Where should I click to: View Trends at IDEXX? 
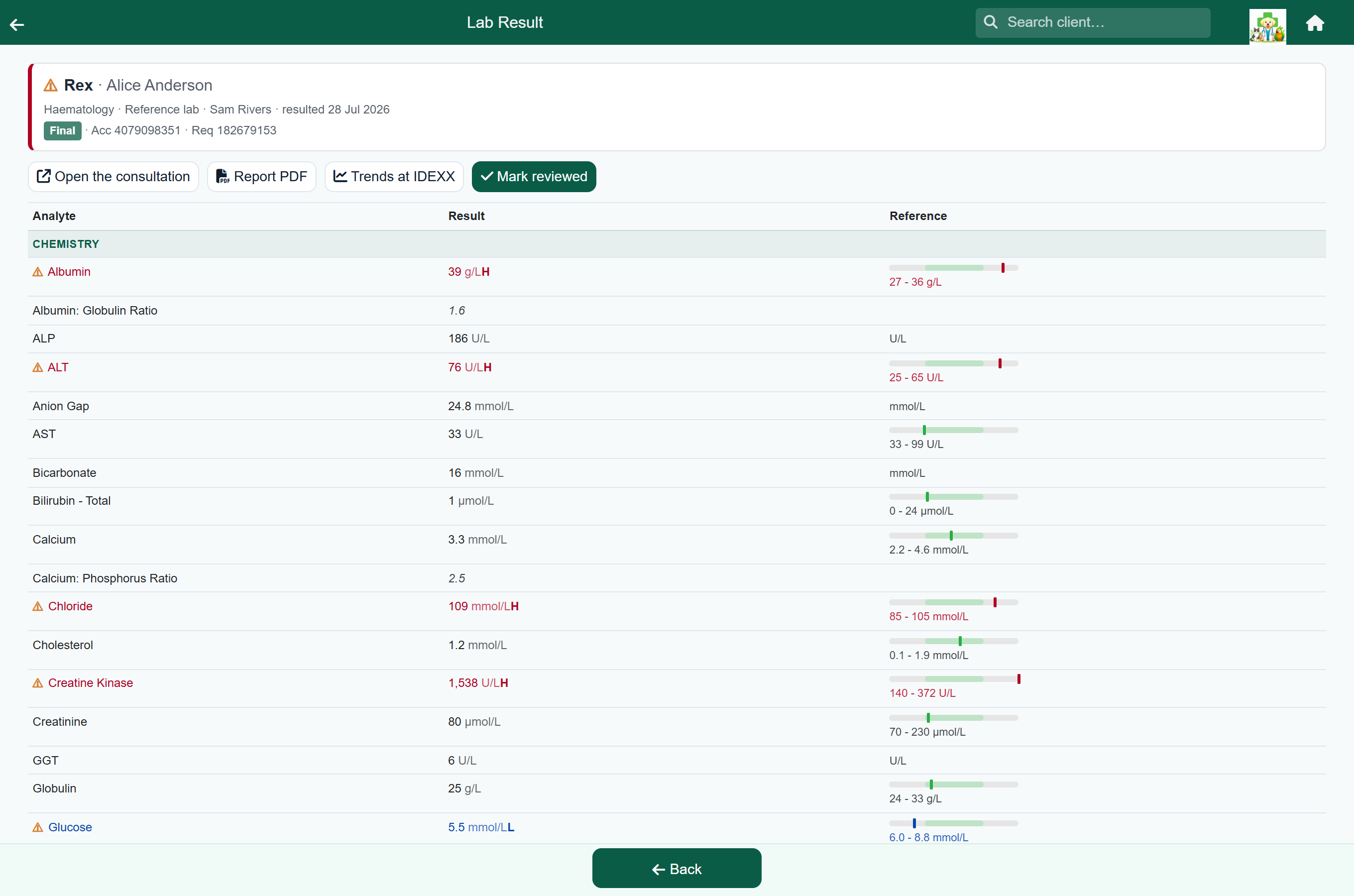394,177
